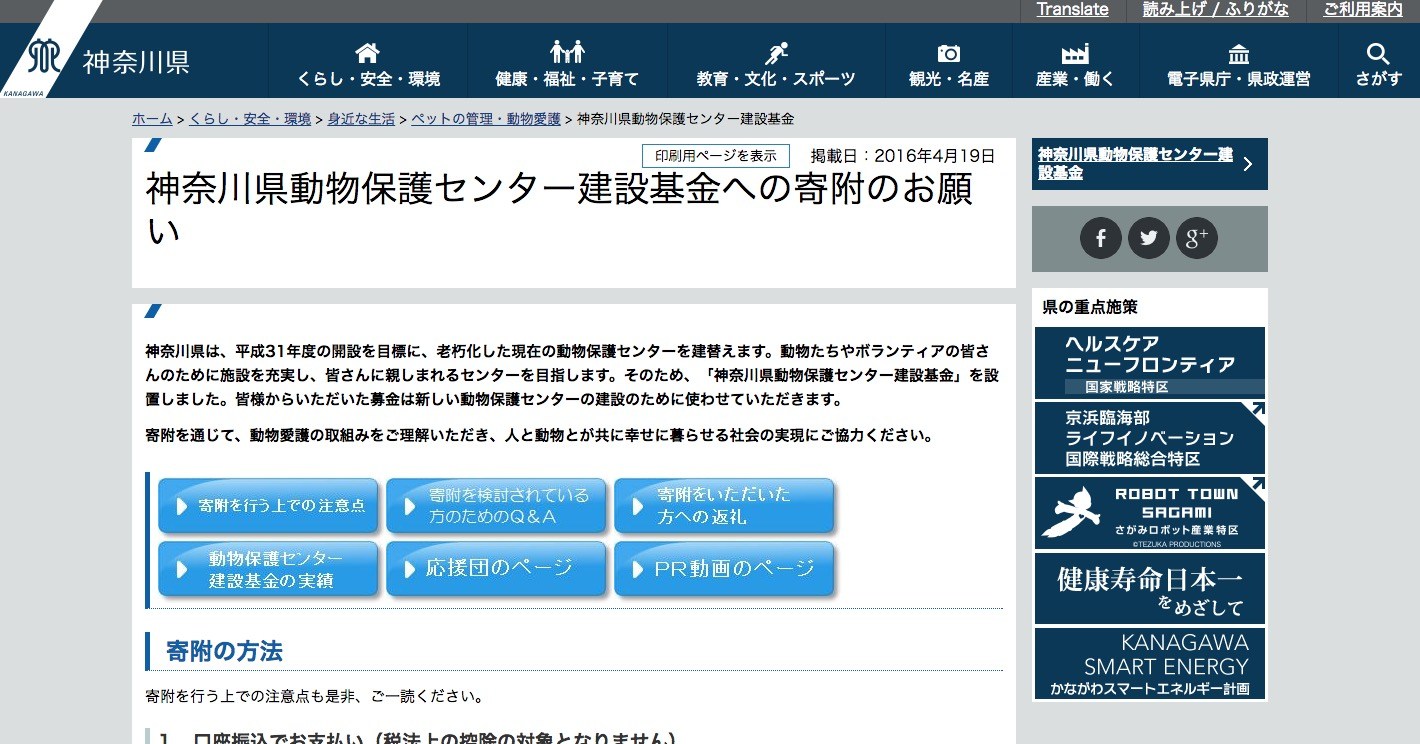Click the arrow on the sidebar 建設基金 box
The width and height of the screenshot is (1420, 744).
1248,164
